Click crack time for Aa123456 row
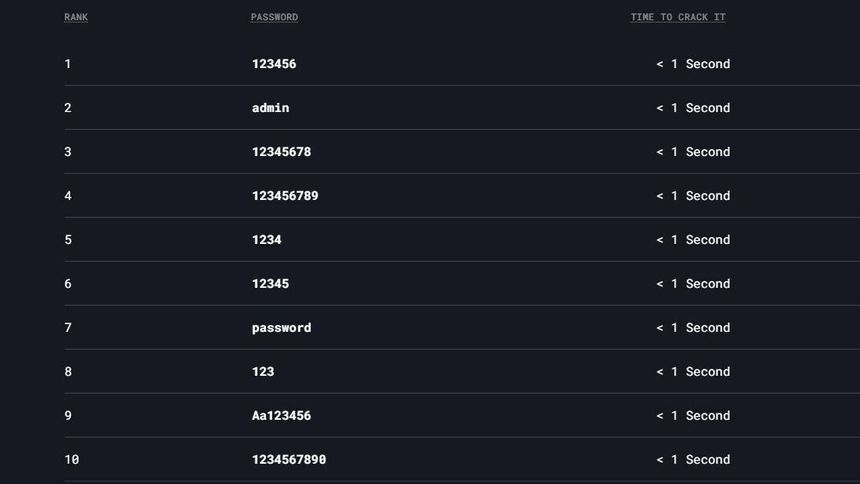Screen dimensions: 860x484 (x=693, y=415)
